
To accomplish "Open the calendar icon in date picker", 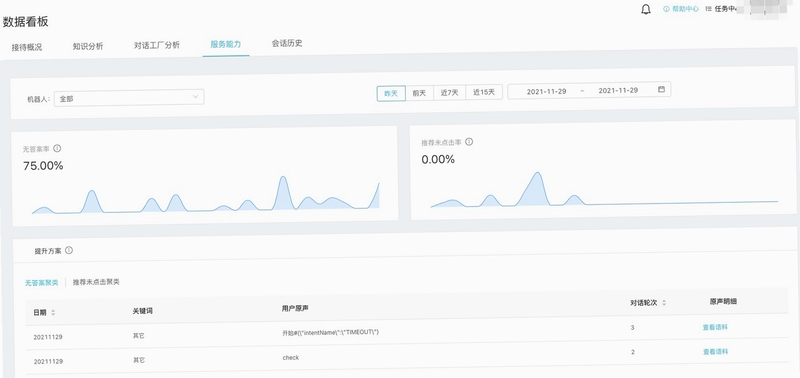I will coord(661,89).
